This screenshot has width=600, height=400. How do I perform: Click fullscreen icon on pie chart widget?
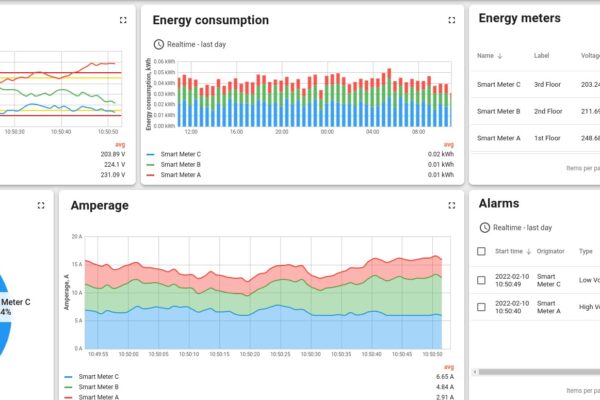41,205
